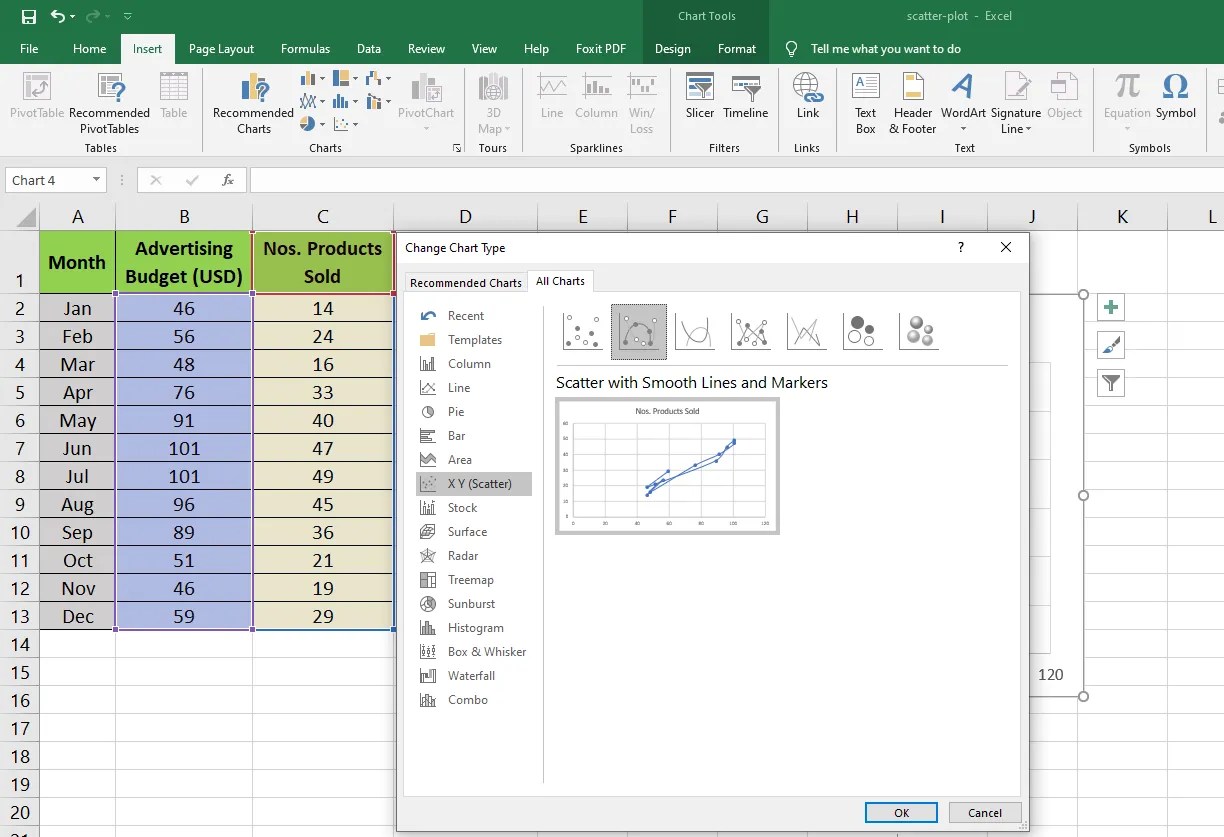Click the smooth lines chart preview
This screenshot has width=1224, height=837.
[666, 466]
